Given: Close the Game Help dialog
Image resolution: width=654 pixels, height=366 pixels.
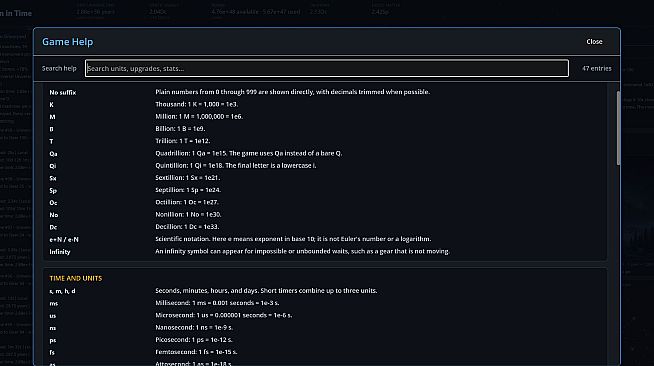Looking at the screenshot, I should 594,42.
